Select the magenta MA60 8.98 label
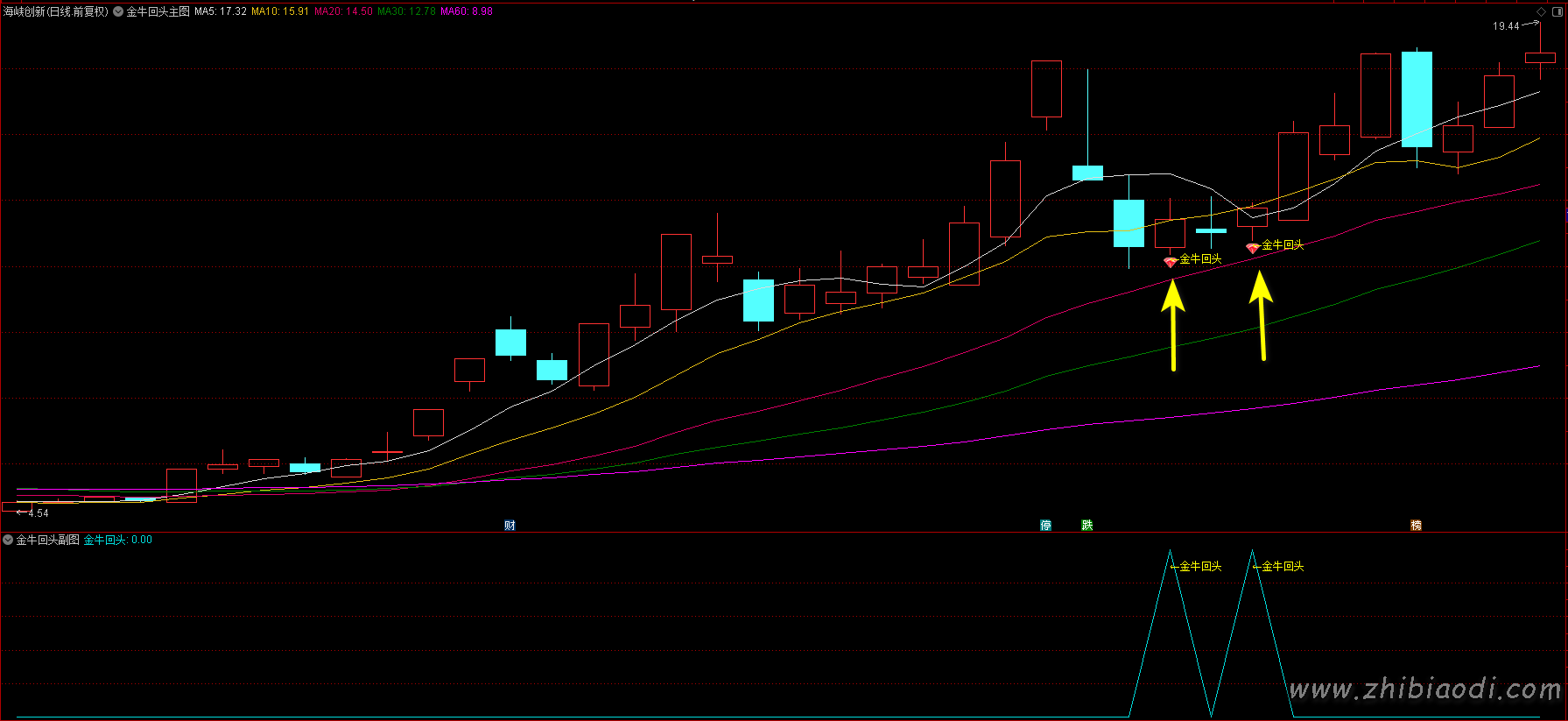This screenshot has height=721, width=1568. coord(467,11)
